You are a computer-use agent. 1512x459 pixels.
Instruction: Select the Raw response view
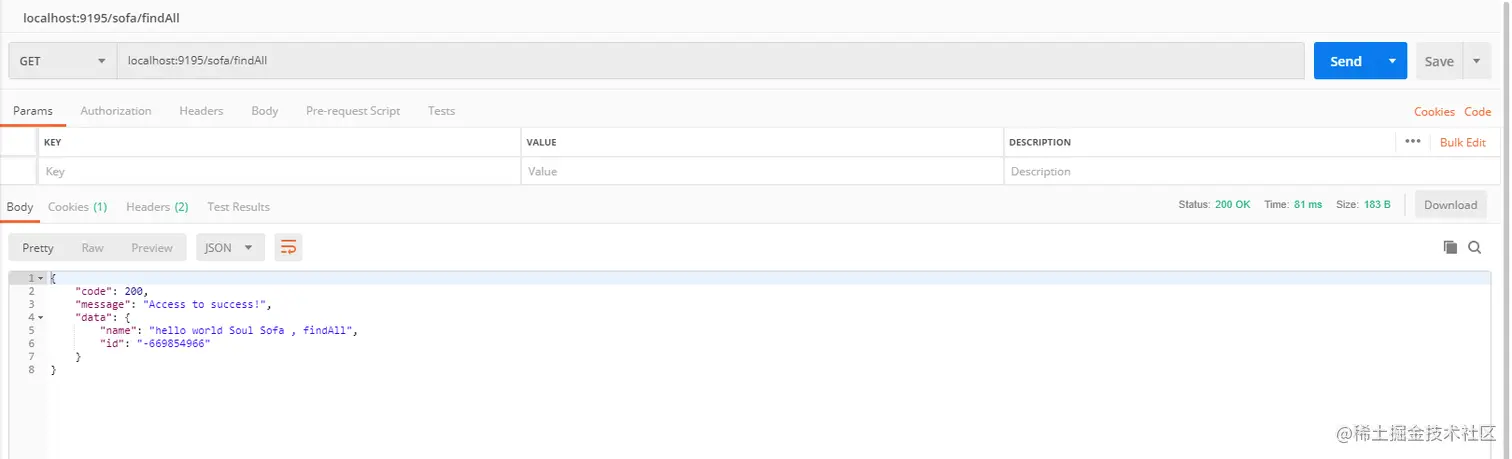(93, 247)
